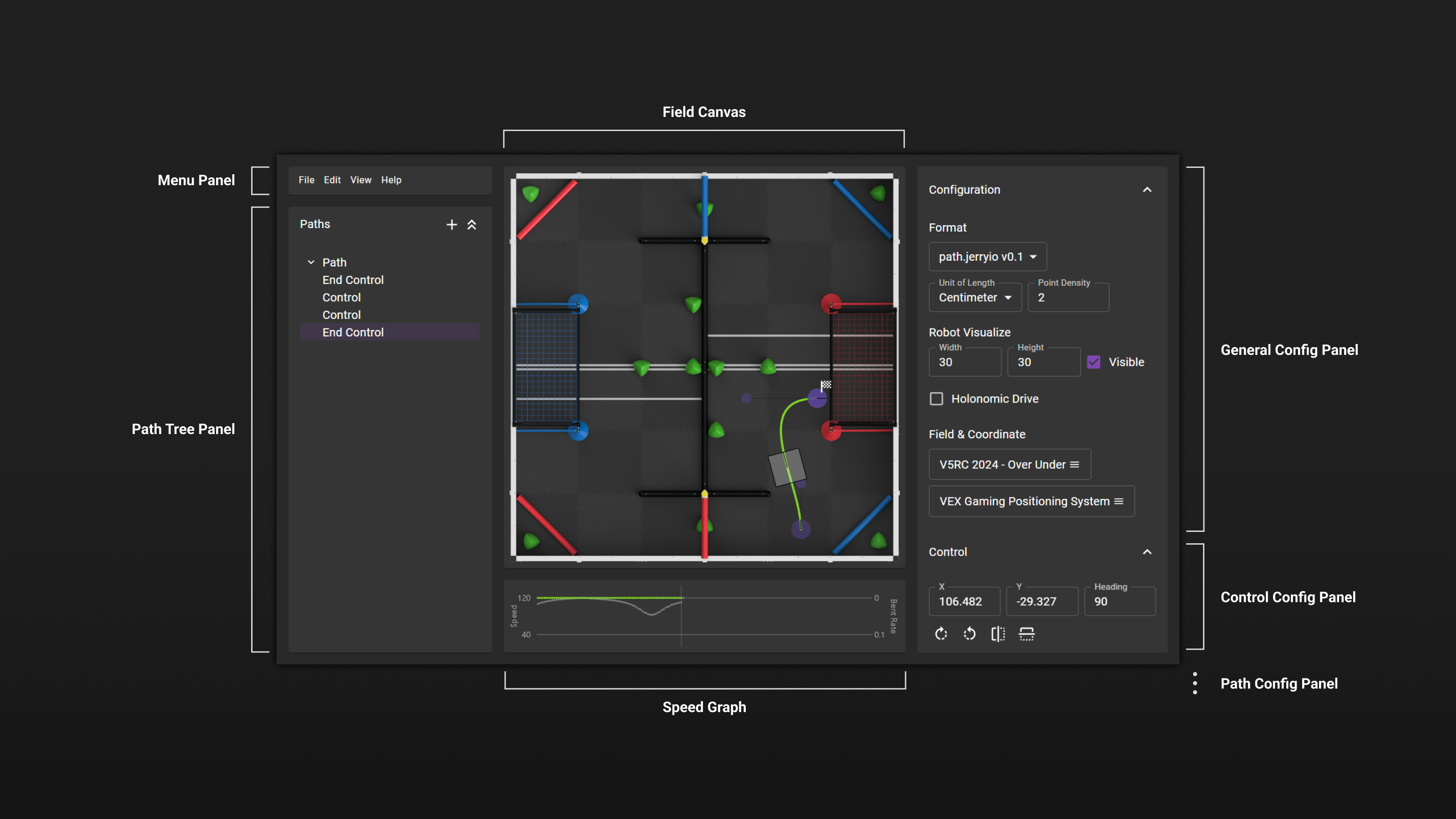Enable the Holonomic Drive checkbox

coord(936,399)
